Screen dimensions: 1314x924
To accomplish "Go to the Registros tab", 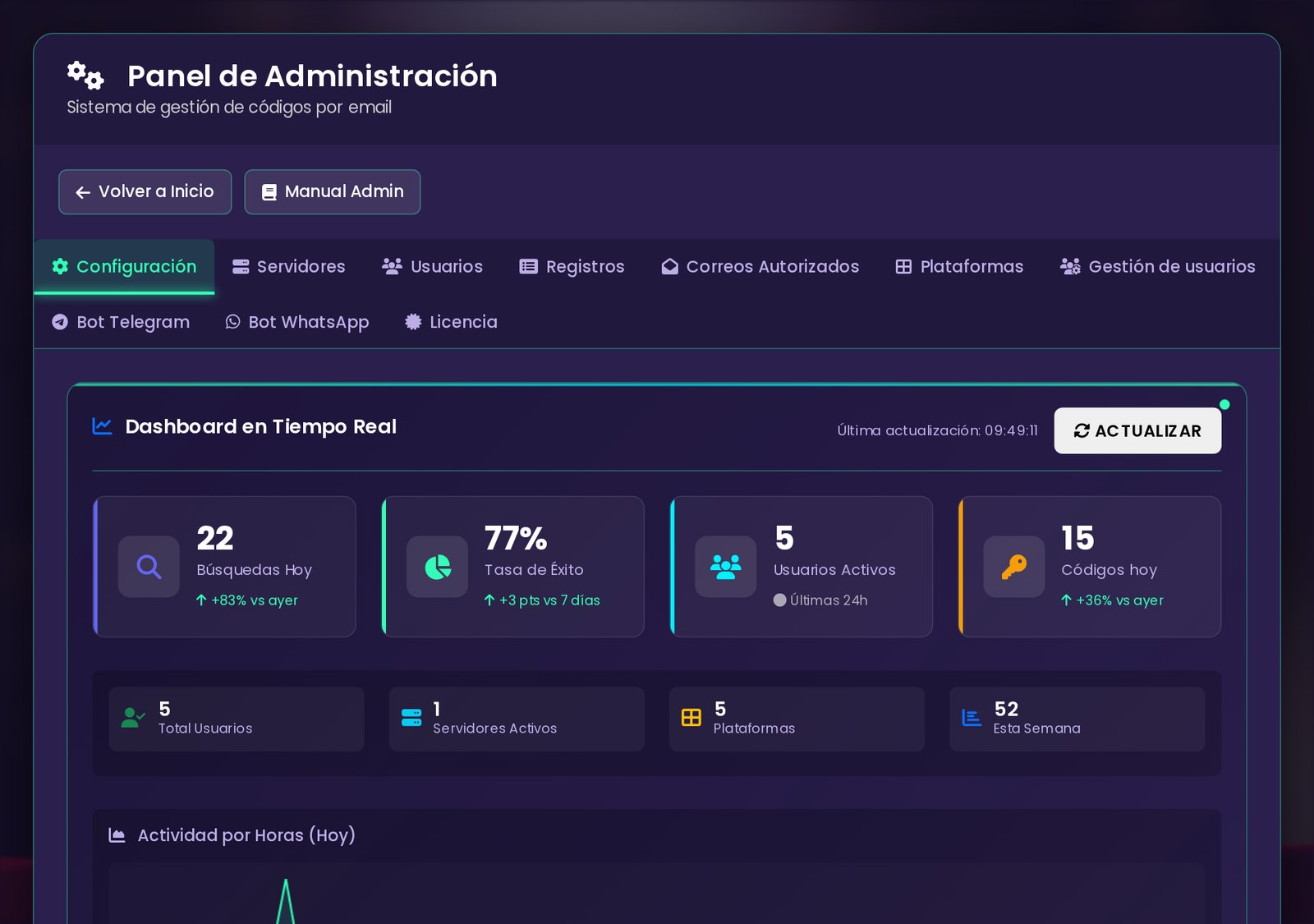I will coord(572,266).
